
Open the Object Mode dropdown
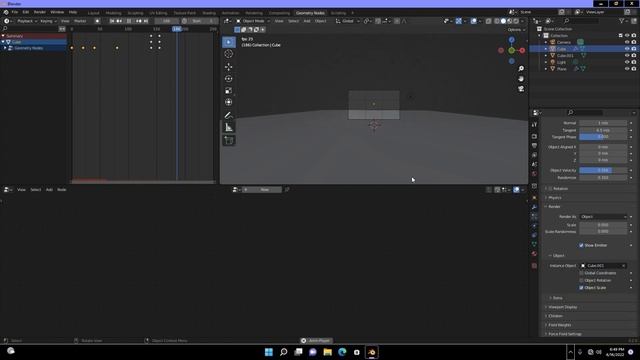[x=253, y=21]
